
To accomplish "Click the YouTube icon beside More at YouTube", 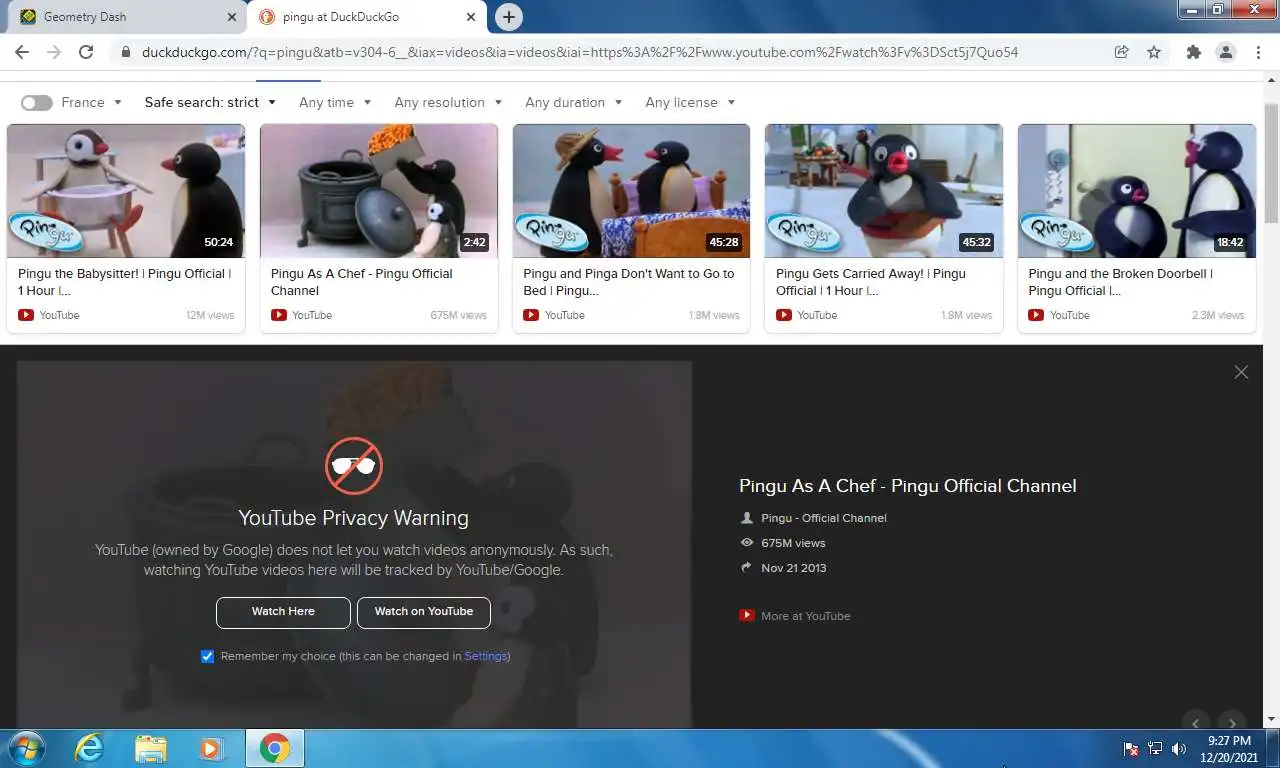I will (x=746, y=616).
